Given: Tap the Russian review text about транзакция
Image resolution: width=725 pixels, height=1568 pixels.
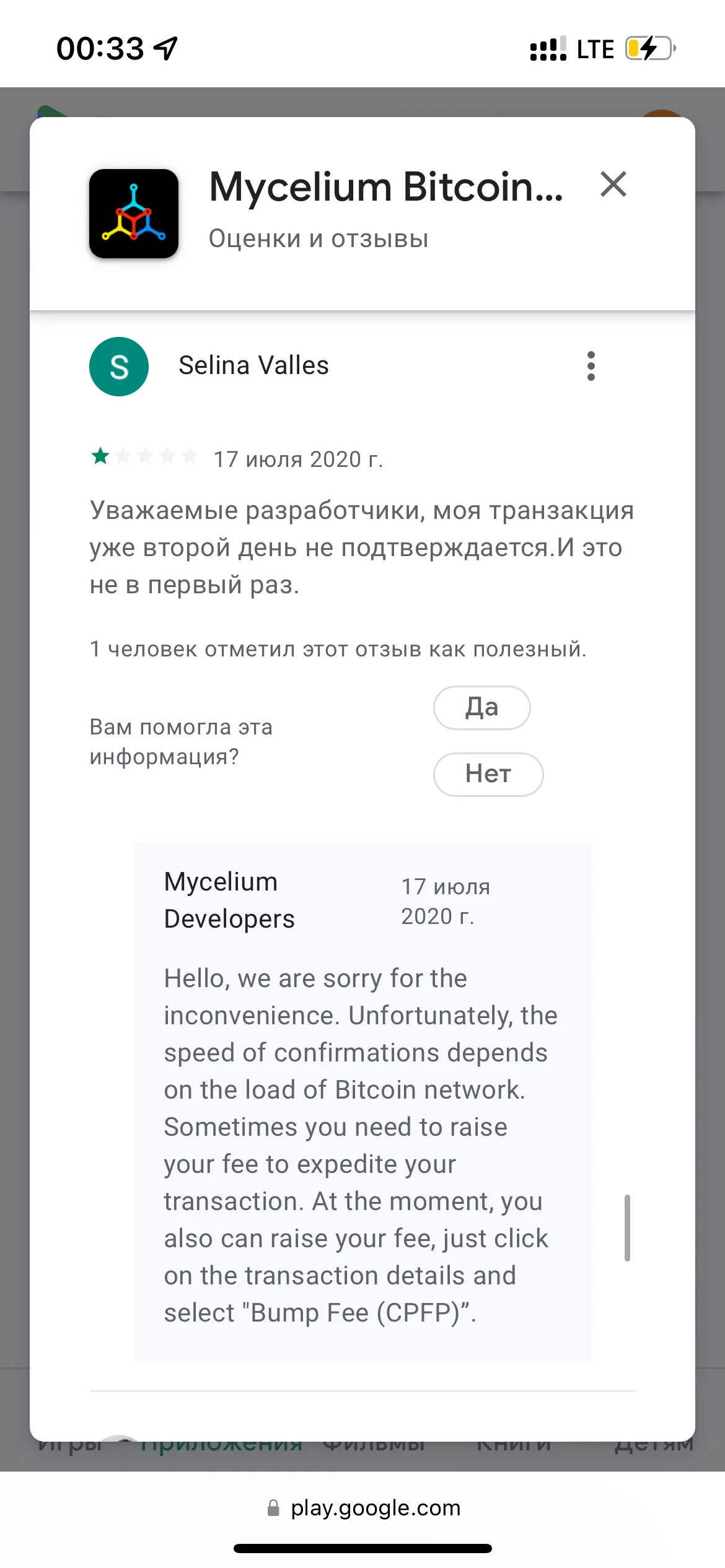Looking at the screenshot, I should [362, 547].
